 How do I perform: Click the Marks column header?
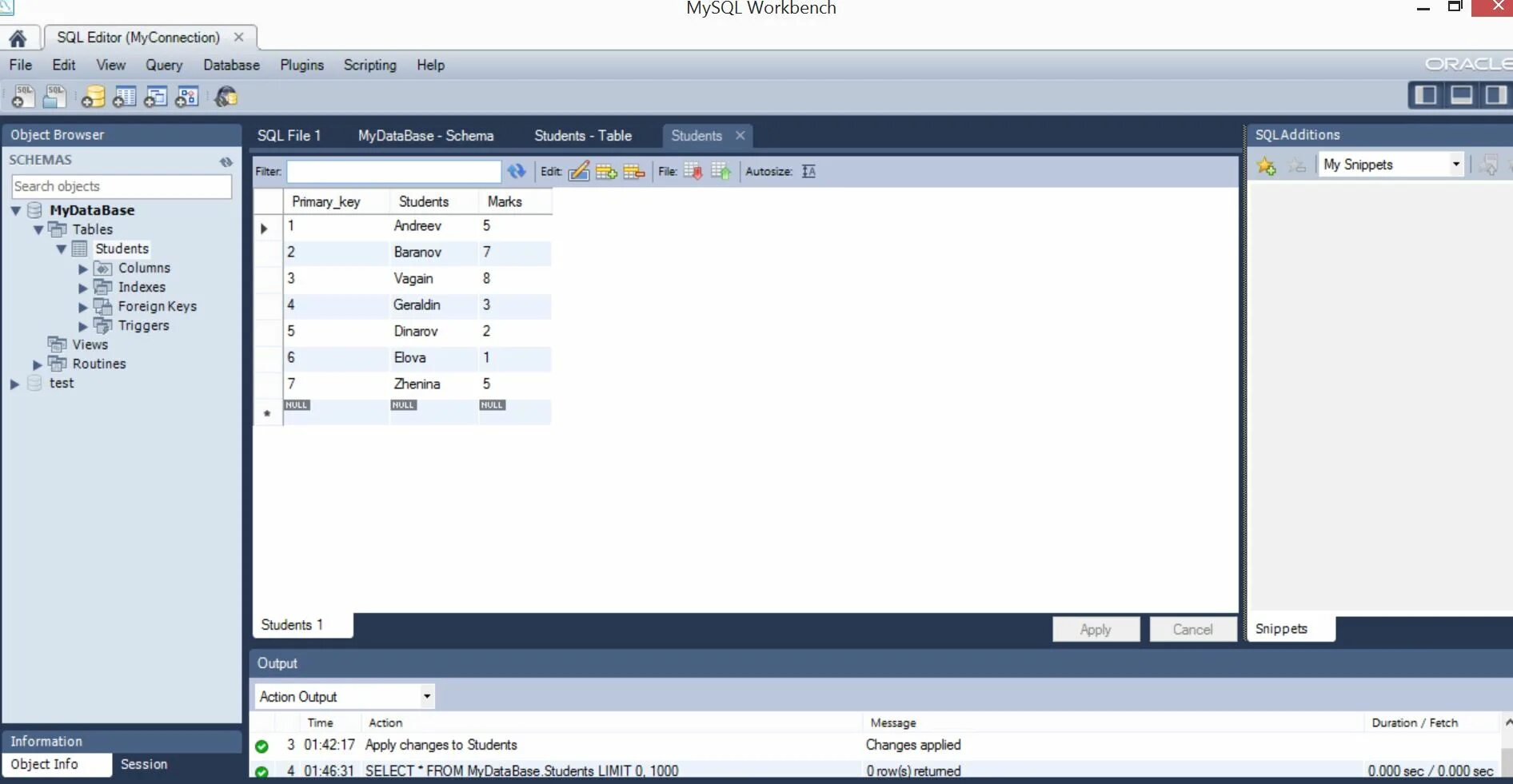pyautogui.click(x=514, y=201)
